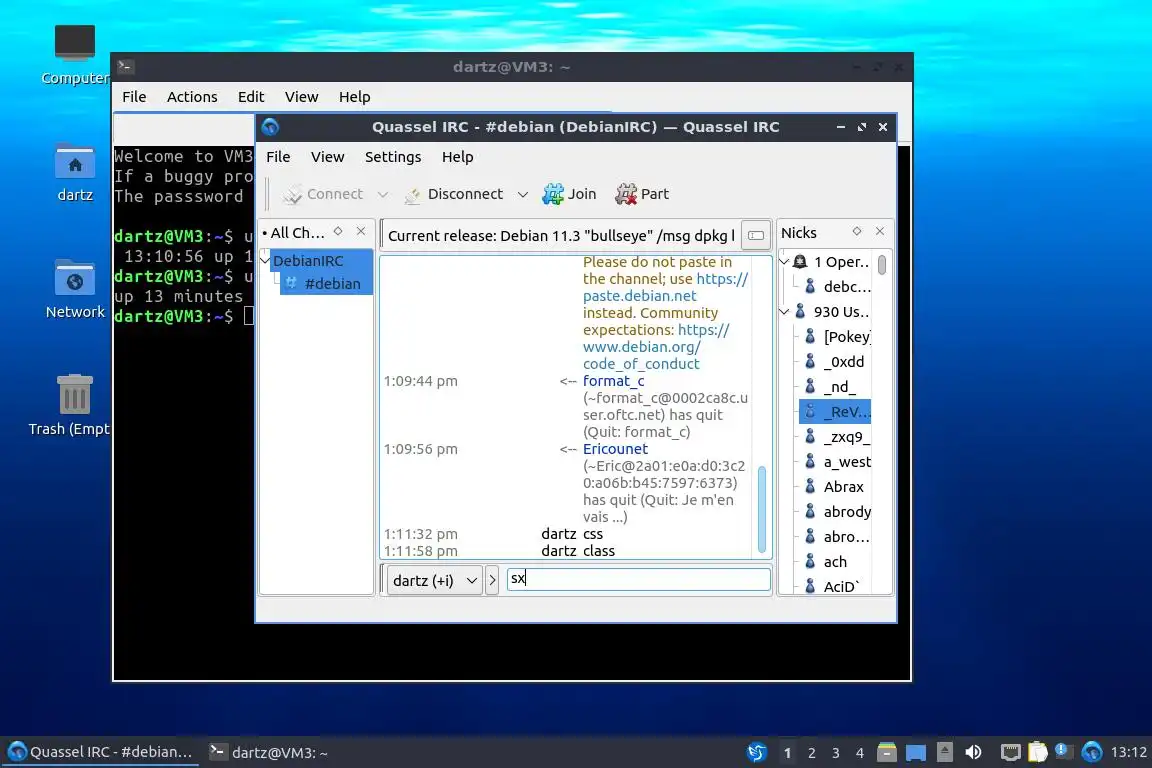The height and width of the screenshot is (768, 1152).
Task: Open the Connect dropdown arrow
Action: (383, 195)
